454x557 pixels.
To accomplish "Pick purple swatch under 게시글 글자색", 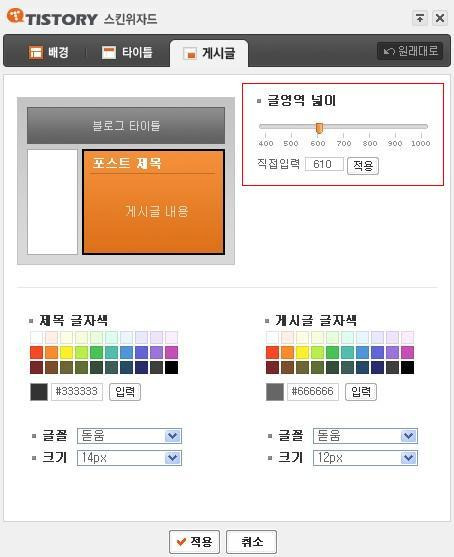I will (393, 352).
